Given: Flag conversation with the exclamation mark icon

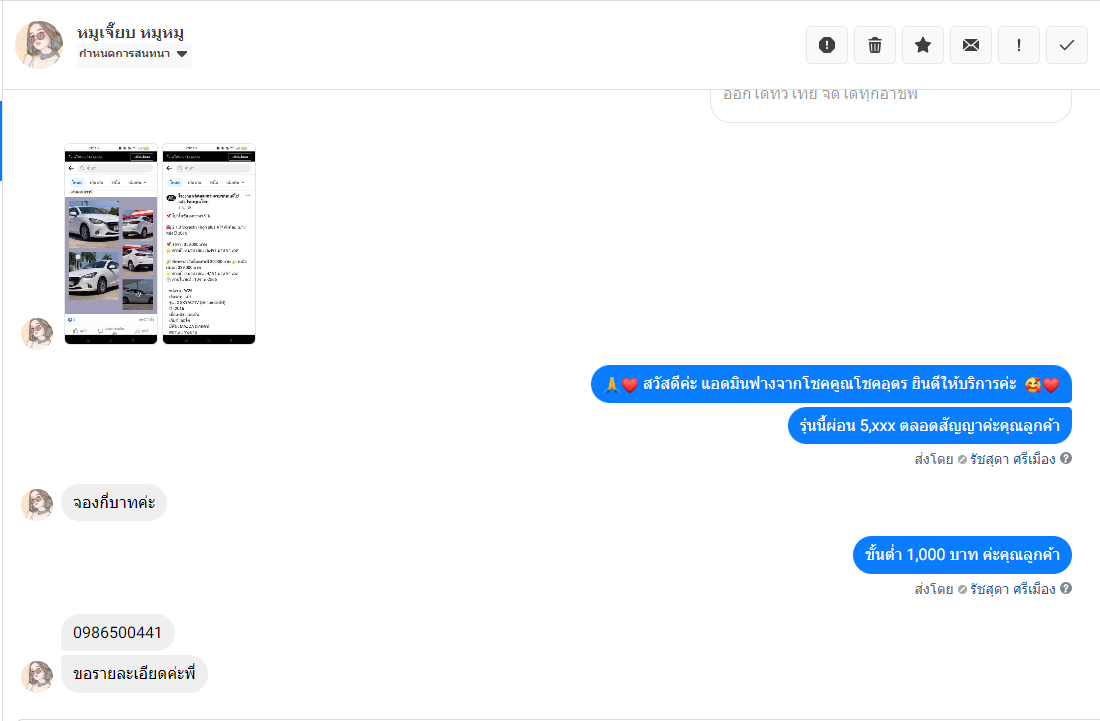Looking at the screenshot, I should (1019, 45).
